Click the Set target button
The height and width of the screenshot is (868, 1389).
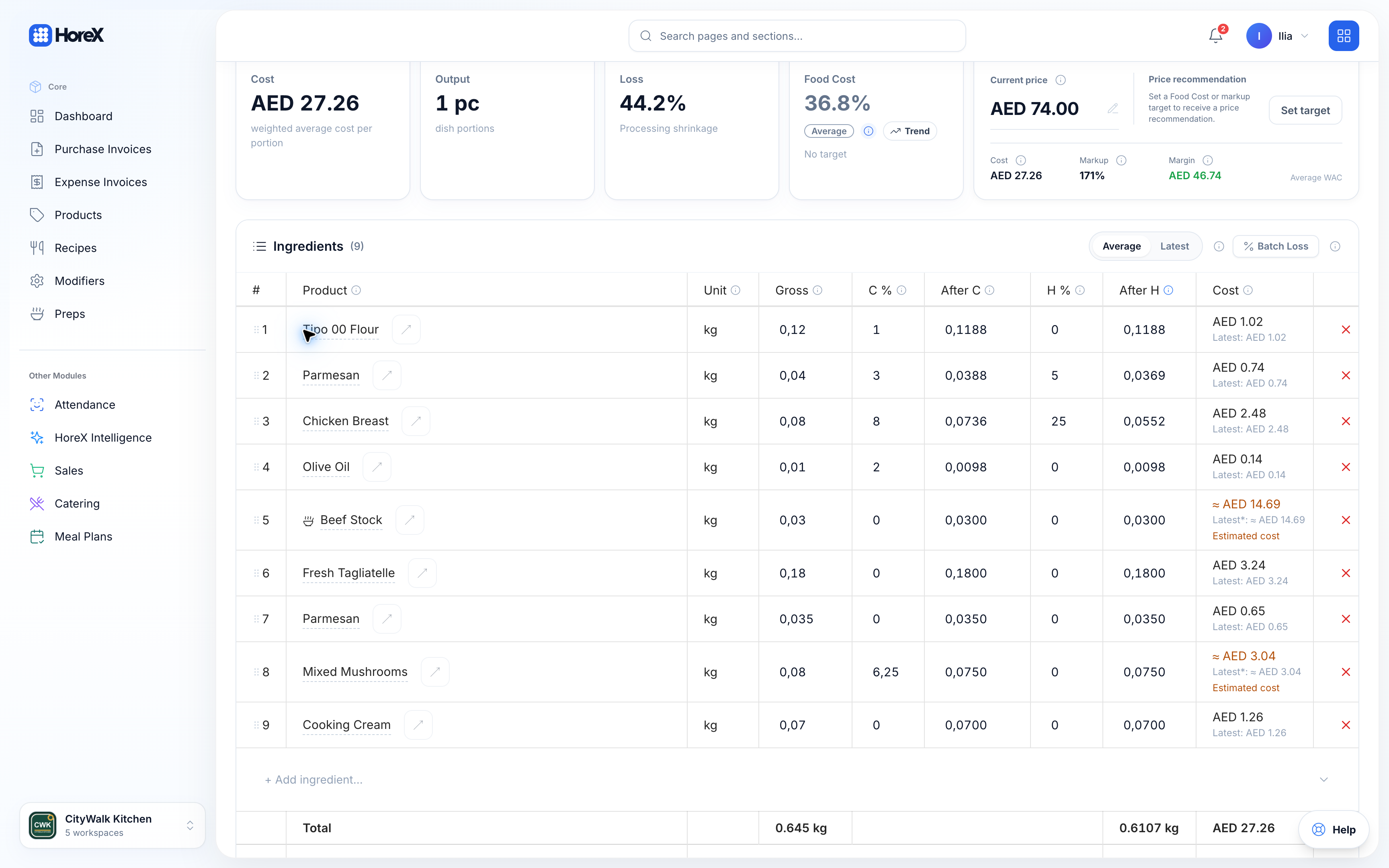(x=1305, y=110)
